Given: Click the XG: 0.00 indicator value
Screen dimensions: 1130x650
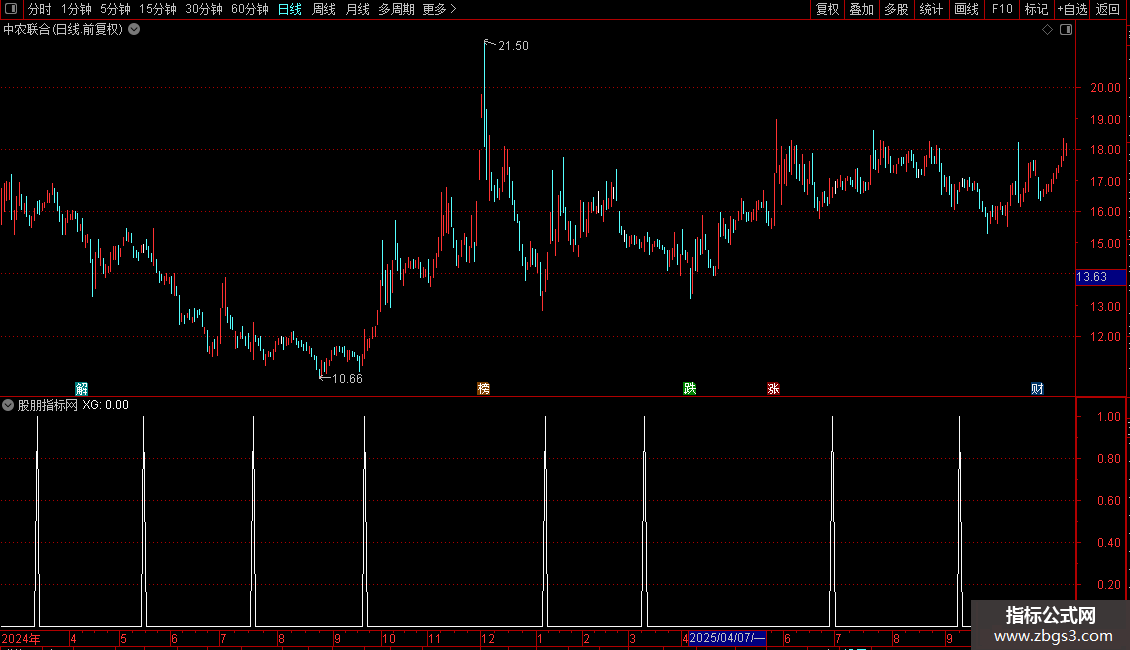Looking at the screenshot, I should (105, 405).
